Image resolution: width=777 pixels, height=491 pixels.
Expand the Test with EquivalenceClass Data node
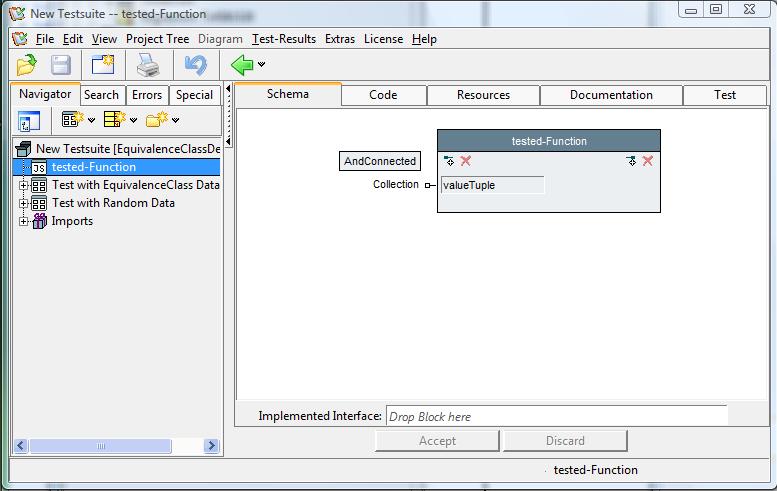(24, 185)
